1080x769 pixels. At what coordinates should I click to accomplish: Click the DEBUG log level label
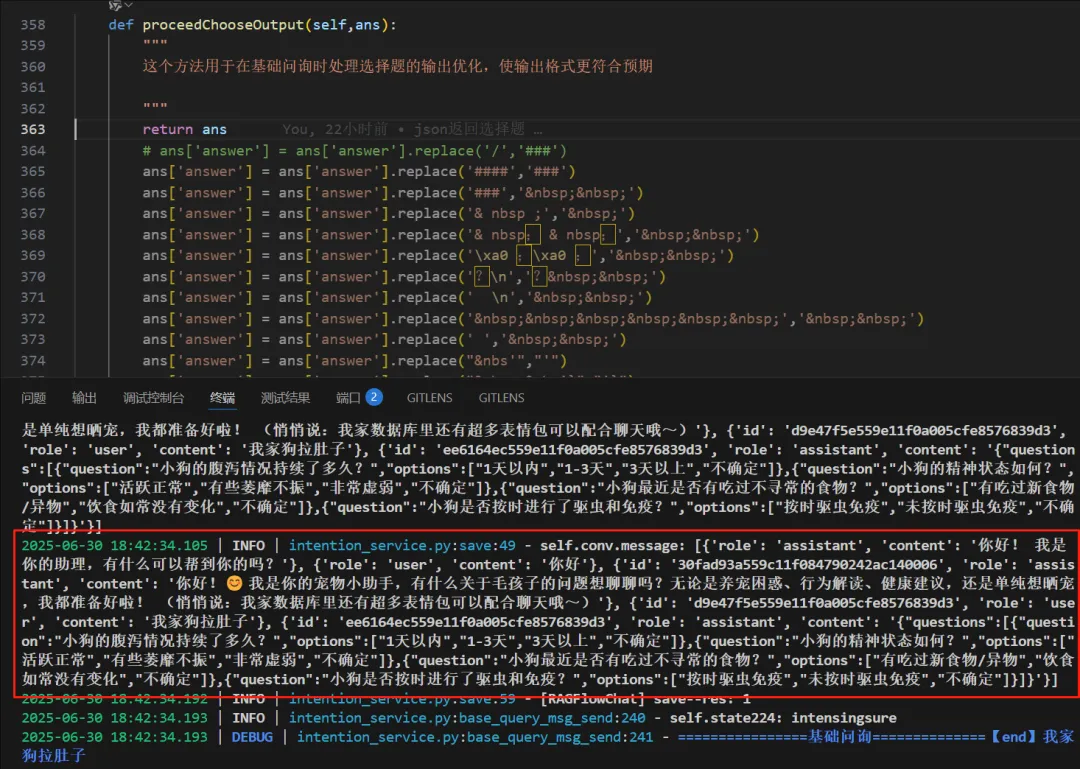click(251, 737)
